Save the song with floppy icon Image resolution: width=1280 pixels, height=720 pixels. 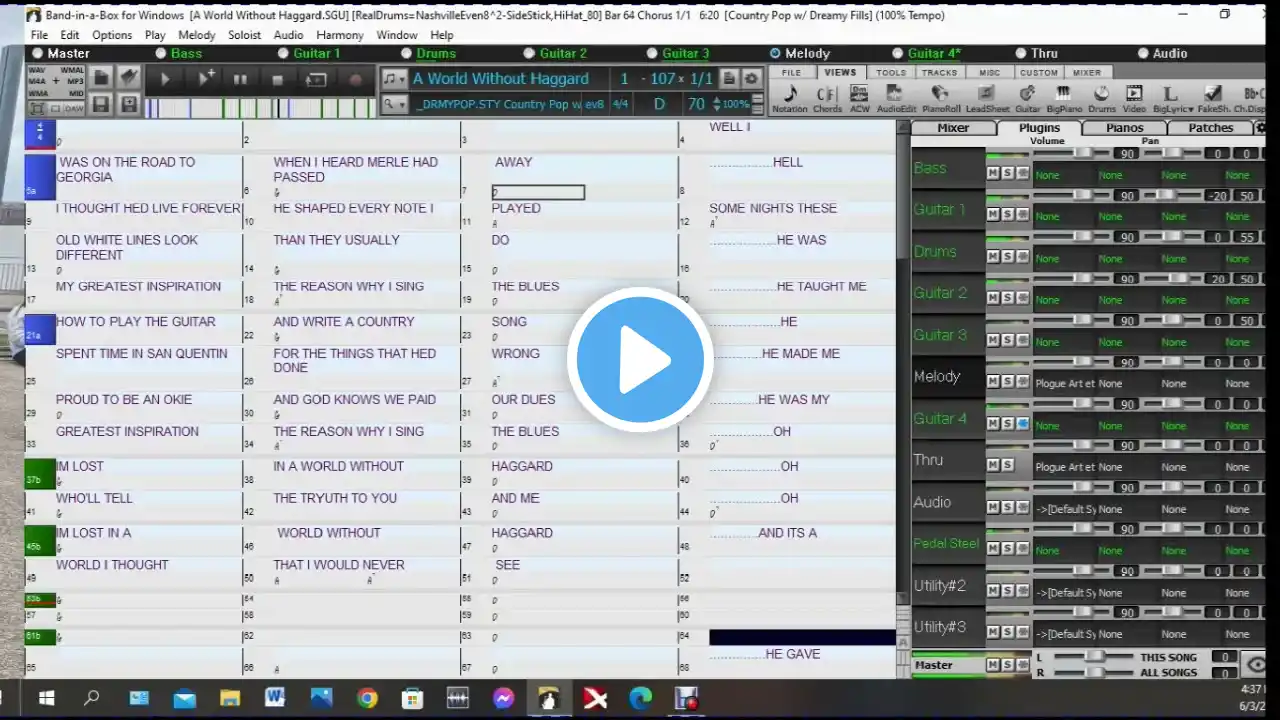101,104
